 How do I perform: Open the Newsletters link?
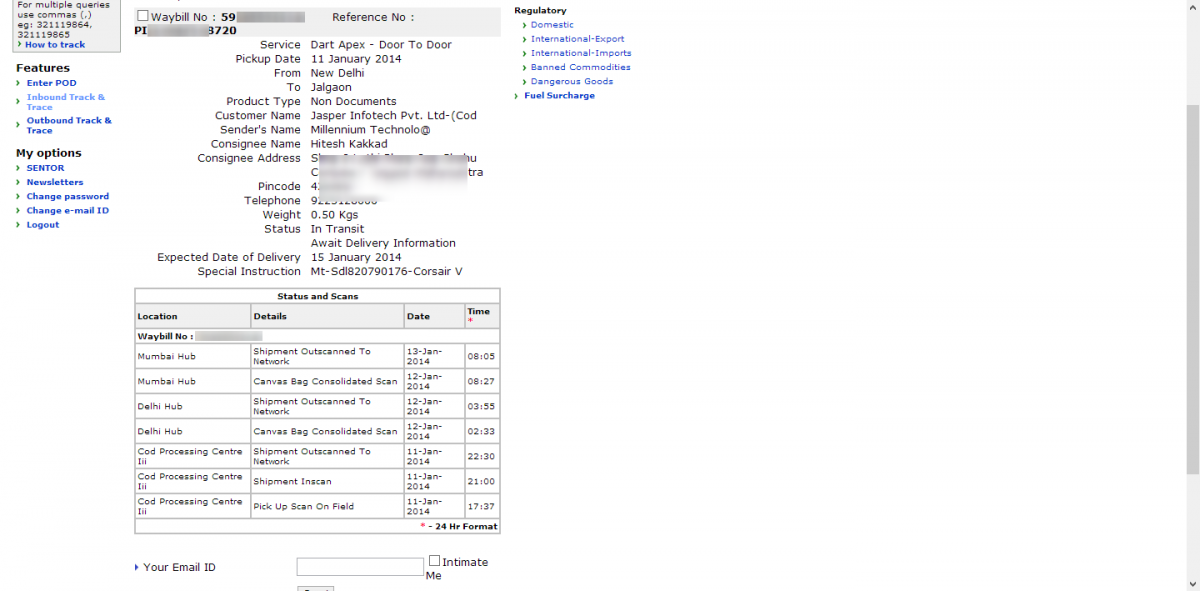point(55,182)
